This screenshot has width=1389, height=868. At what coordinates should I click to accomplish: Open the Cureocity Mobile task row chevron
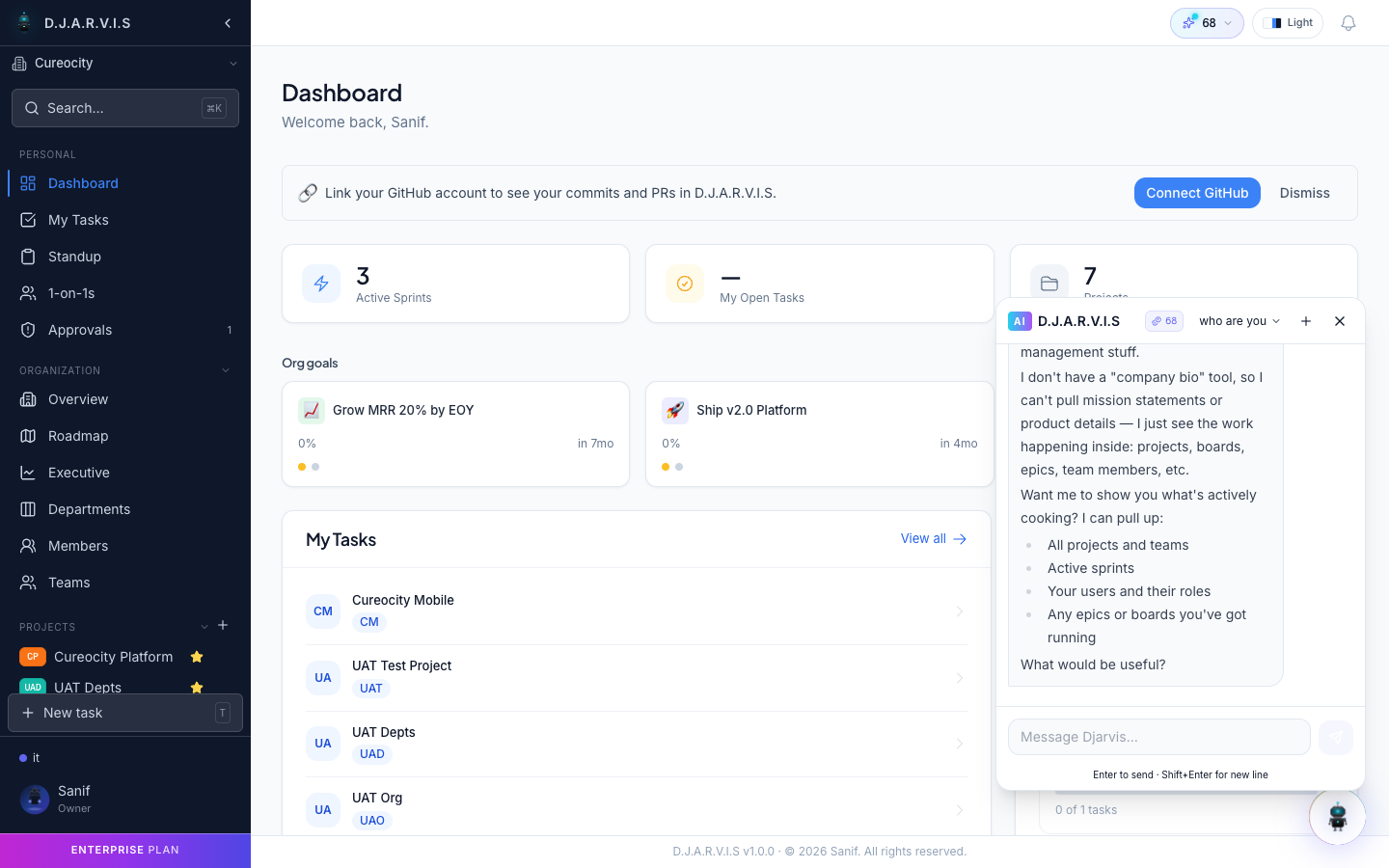tap(960, 611)
